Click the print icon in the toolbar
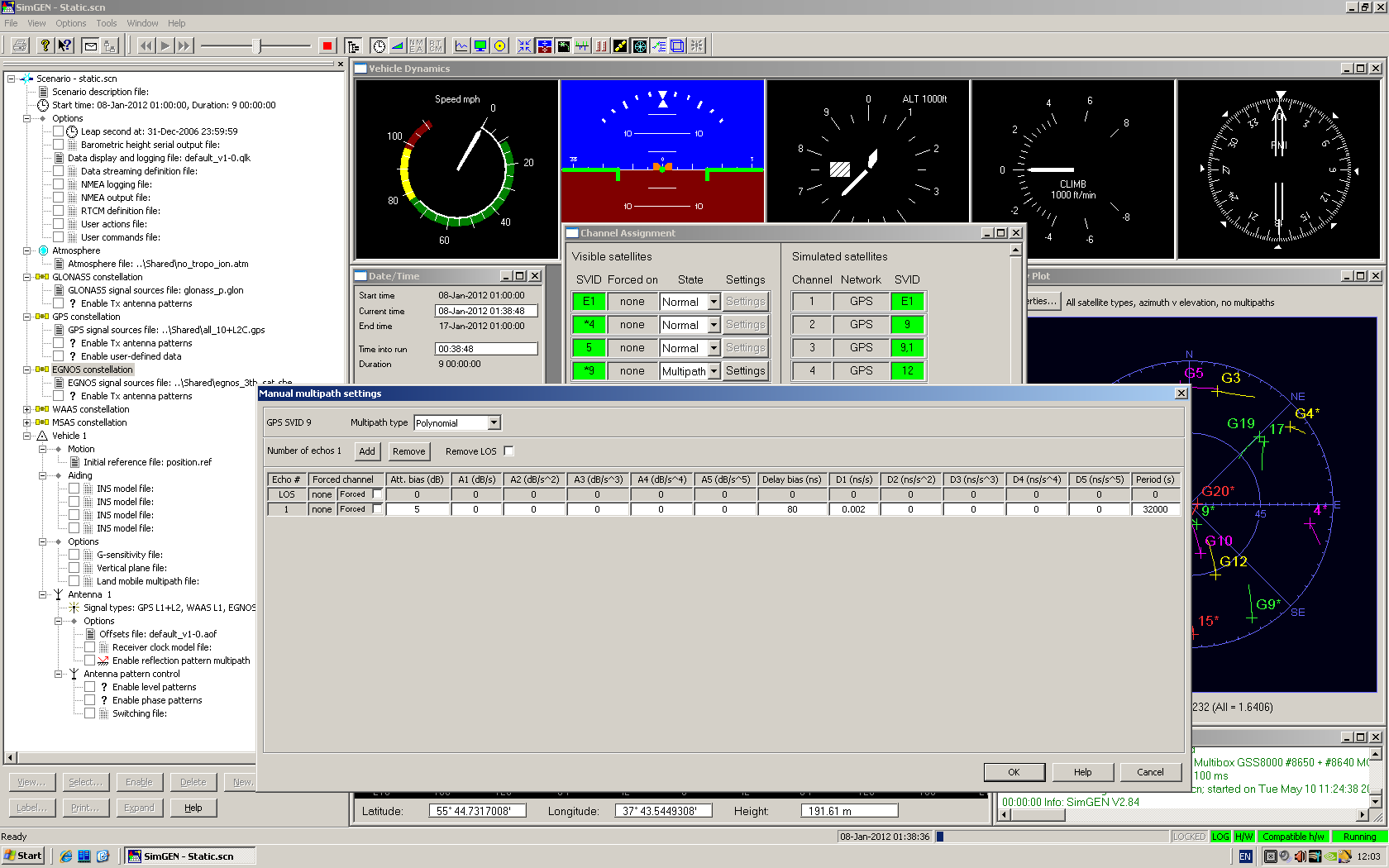1389x868 pixels. coord(20,46)
